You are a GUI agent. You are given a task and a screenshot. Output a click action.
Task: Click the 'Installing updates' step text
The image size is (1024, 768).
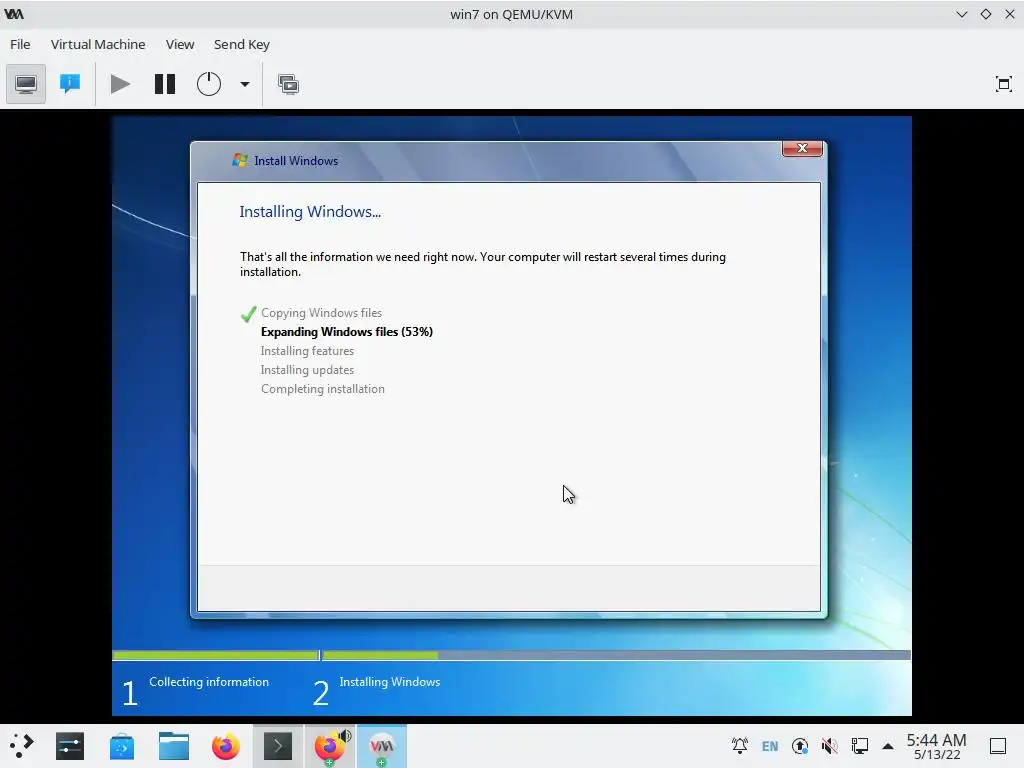[x=307, y=370]
